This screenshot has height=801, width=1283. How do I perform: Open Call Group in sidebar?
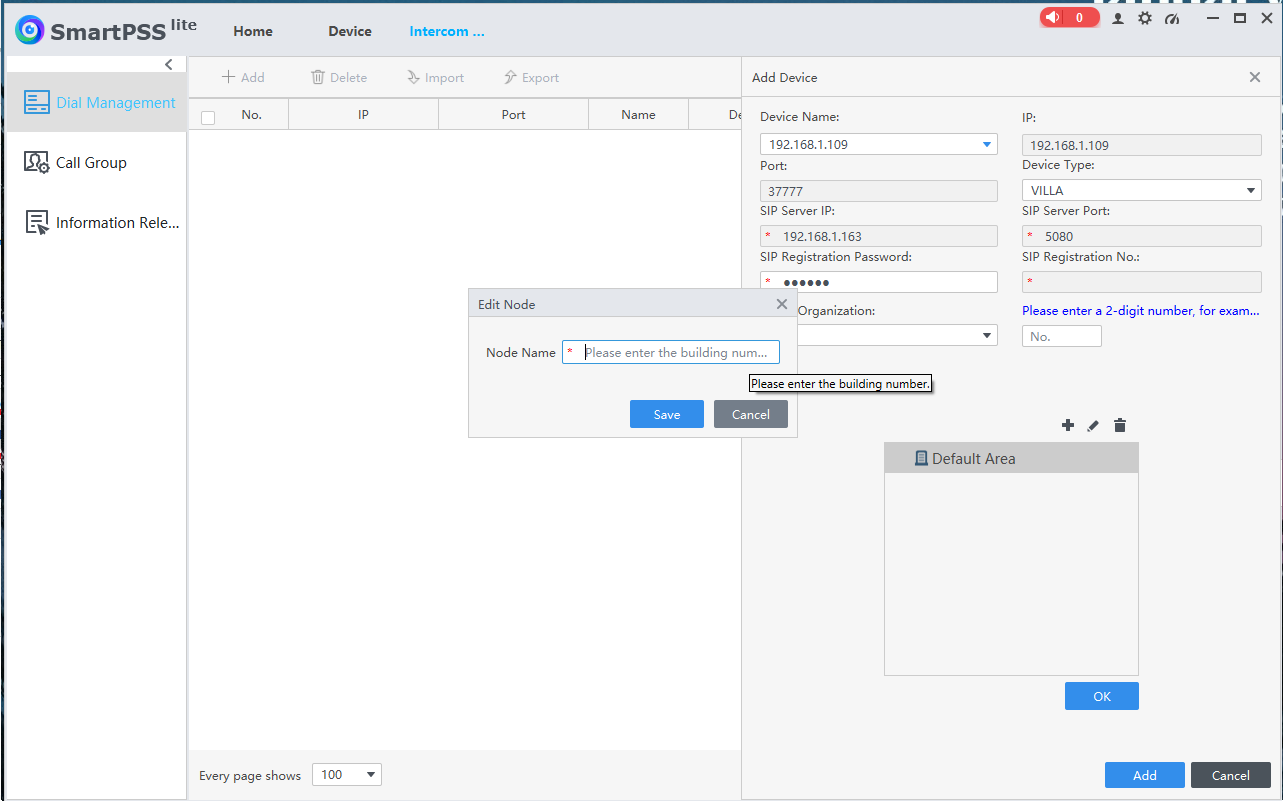[x=91, y=163]
